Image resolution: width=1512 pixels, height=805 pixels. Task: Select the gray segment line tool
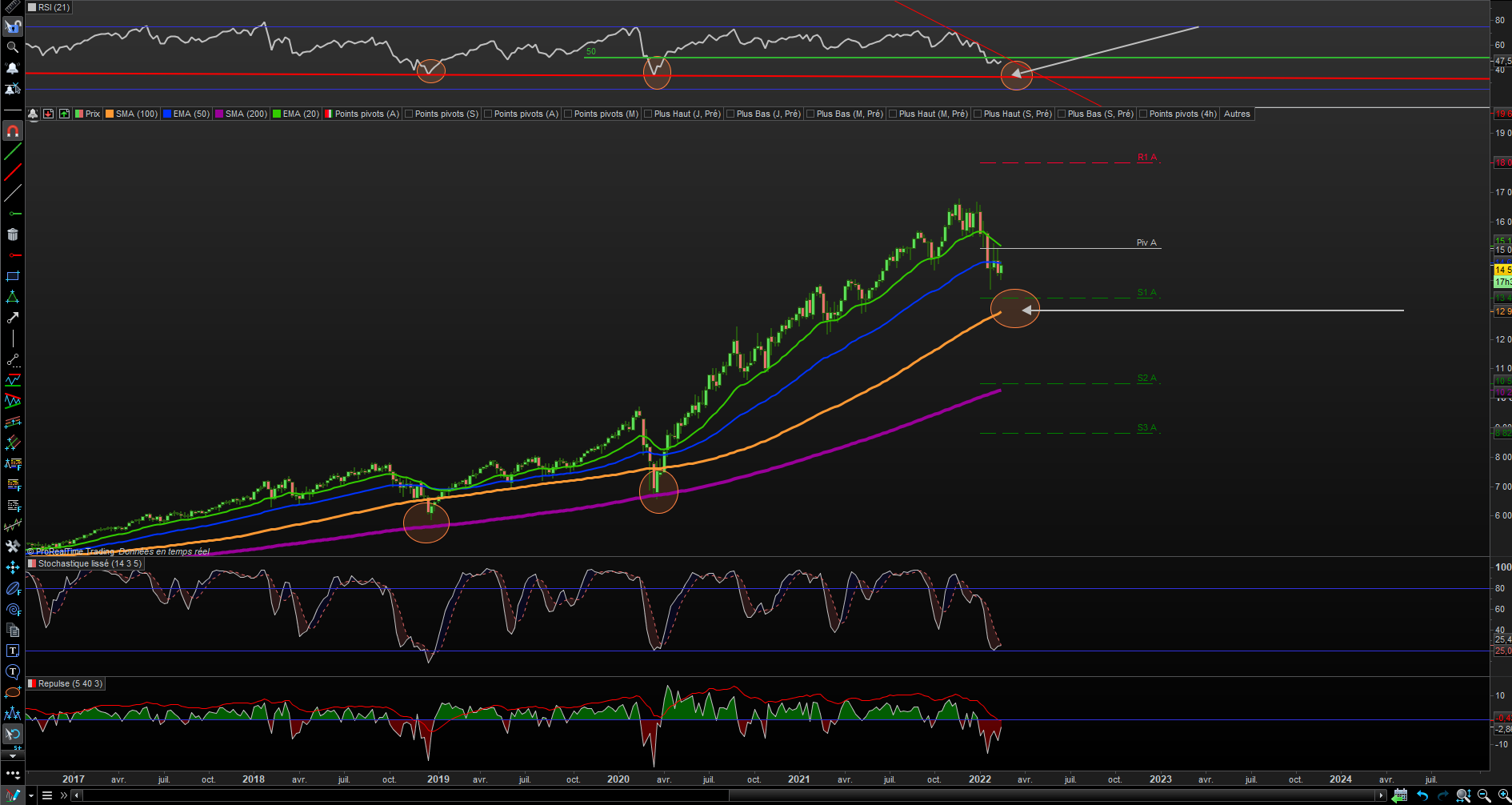pos(12,193)
